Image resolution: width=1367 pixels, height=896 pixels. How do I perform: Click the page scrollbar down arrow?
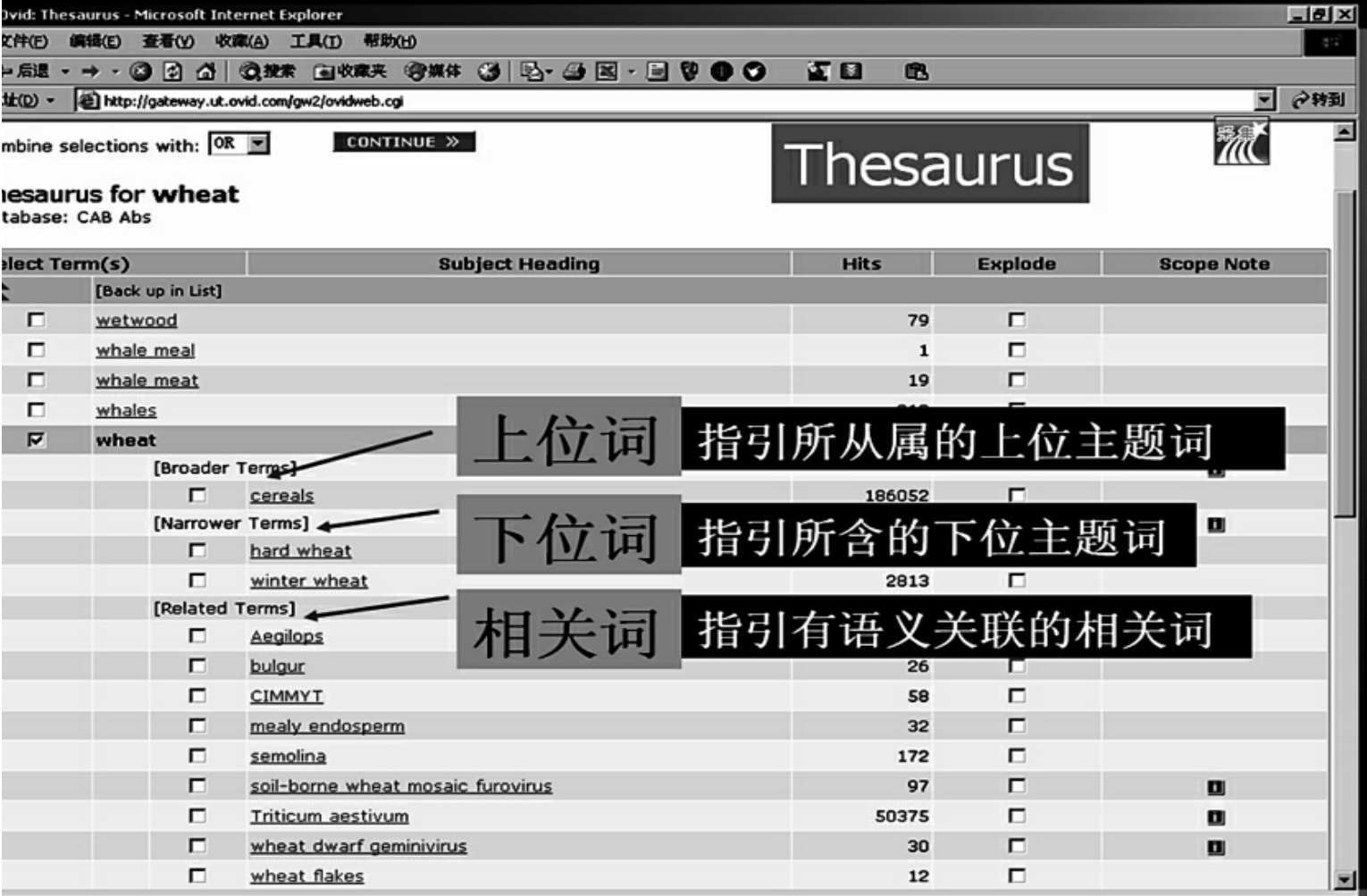pos(1344,879)
